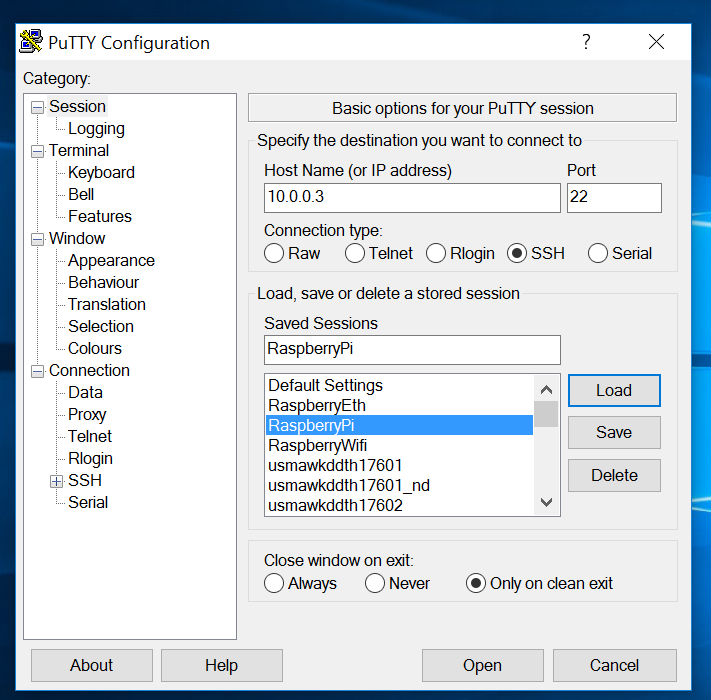Click the saved sessions scroll up arrow
This screenshot has width=711, height=700.
coord(546,390)
